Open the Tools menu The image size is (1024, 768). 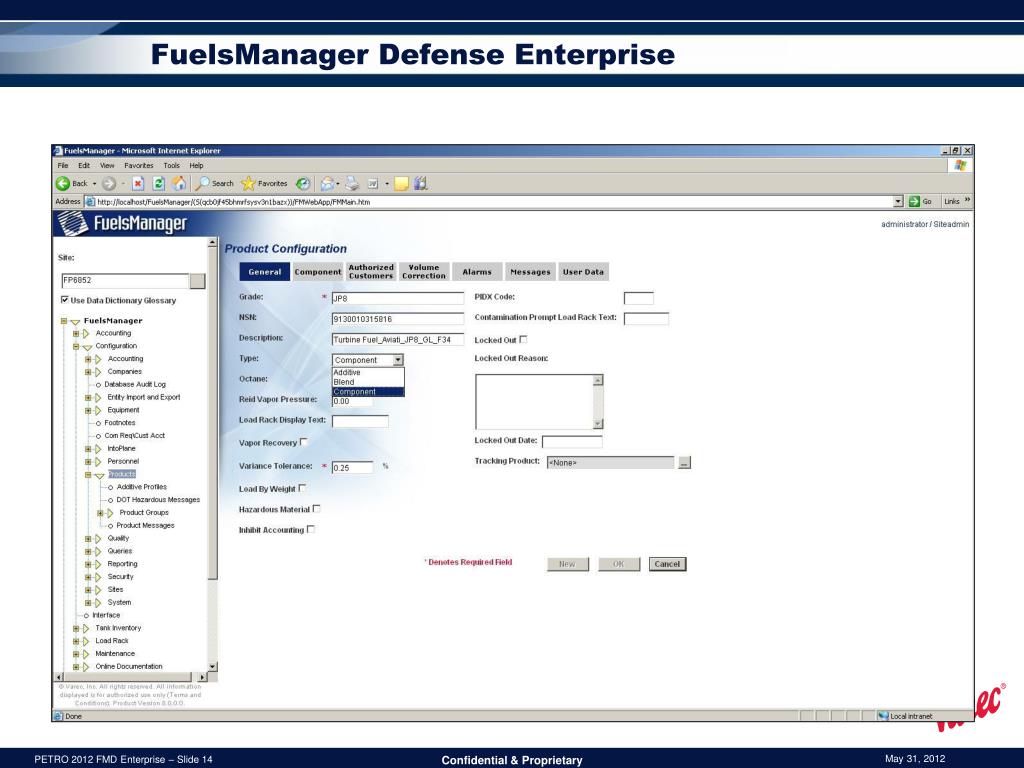(x=172, y=166)
